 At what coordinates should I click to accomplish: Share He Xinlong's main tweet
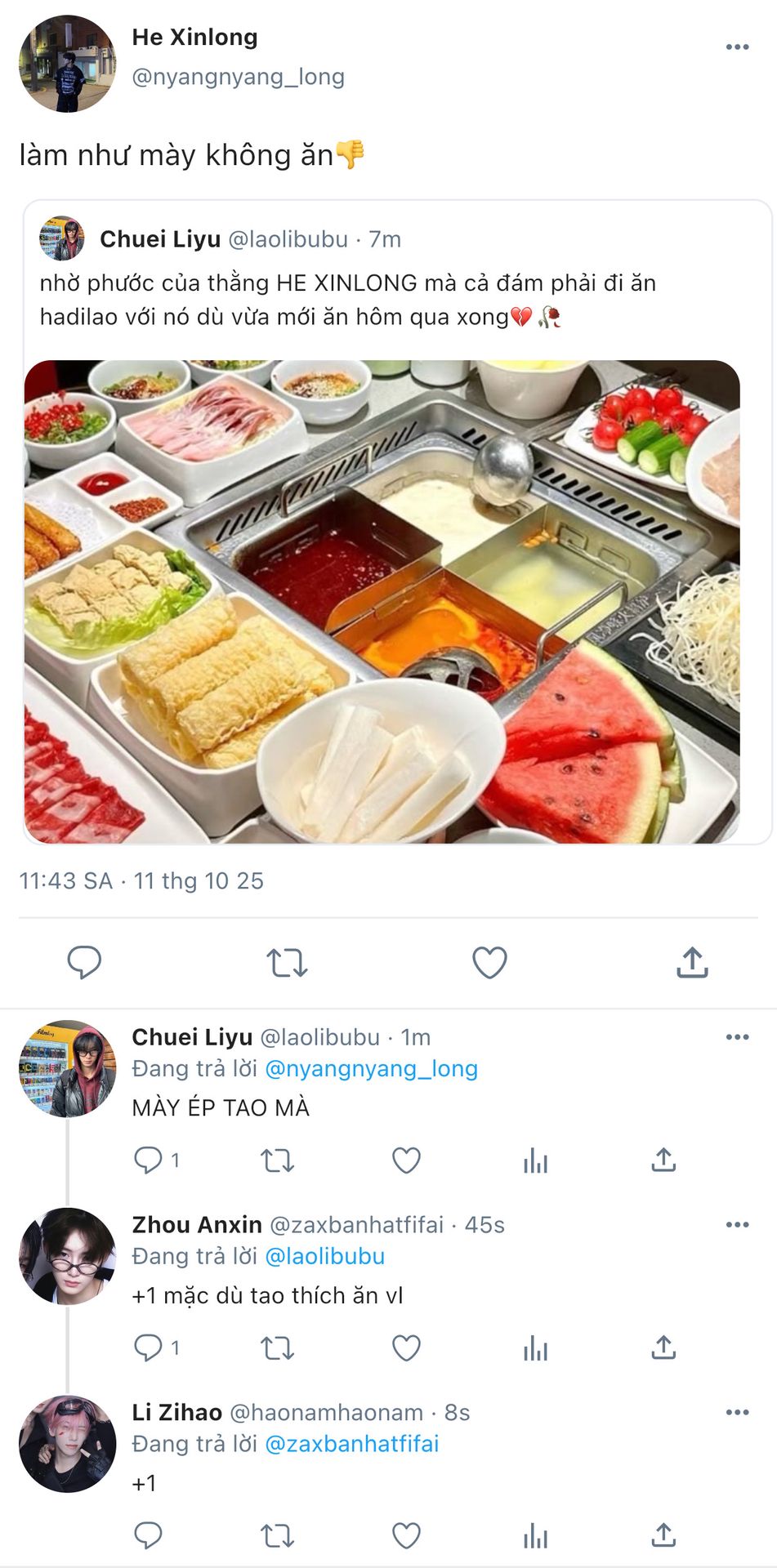tap(692, 963)
